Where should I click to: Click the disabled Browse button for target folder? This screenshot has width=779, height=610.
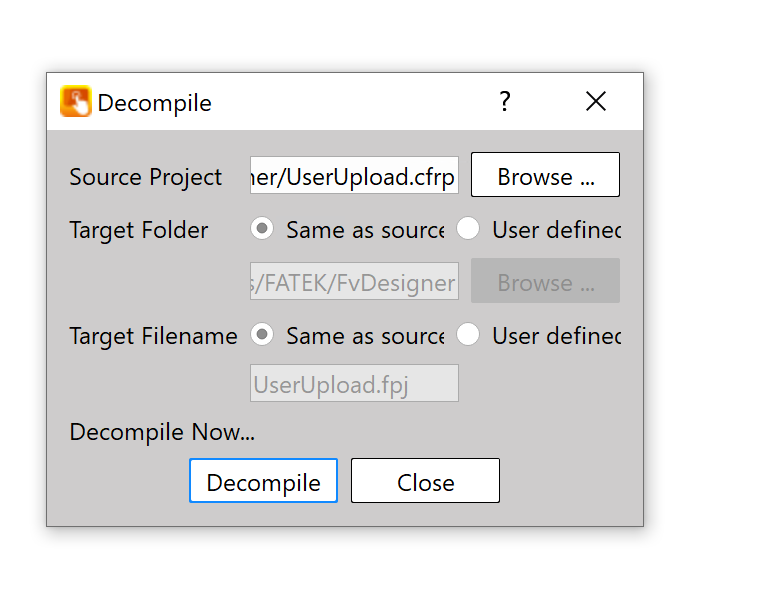coord(545,282)
